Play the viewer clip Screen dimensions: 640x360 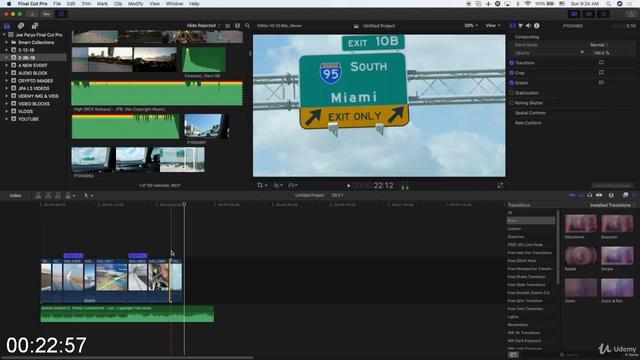coord(349,186)
